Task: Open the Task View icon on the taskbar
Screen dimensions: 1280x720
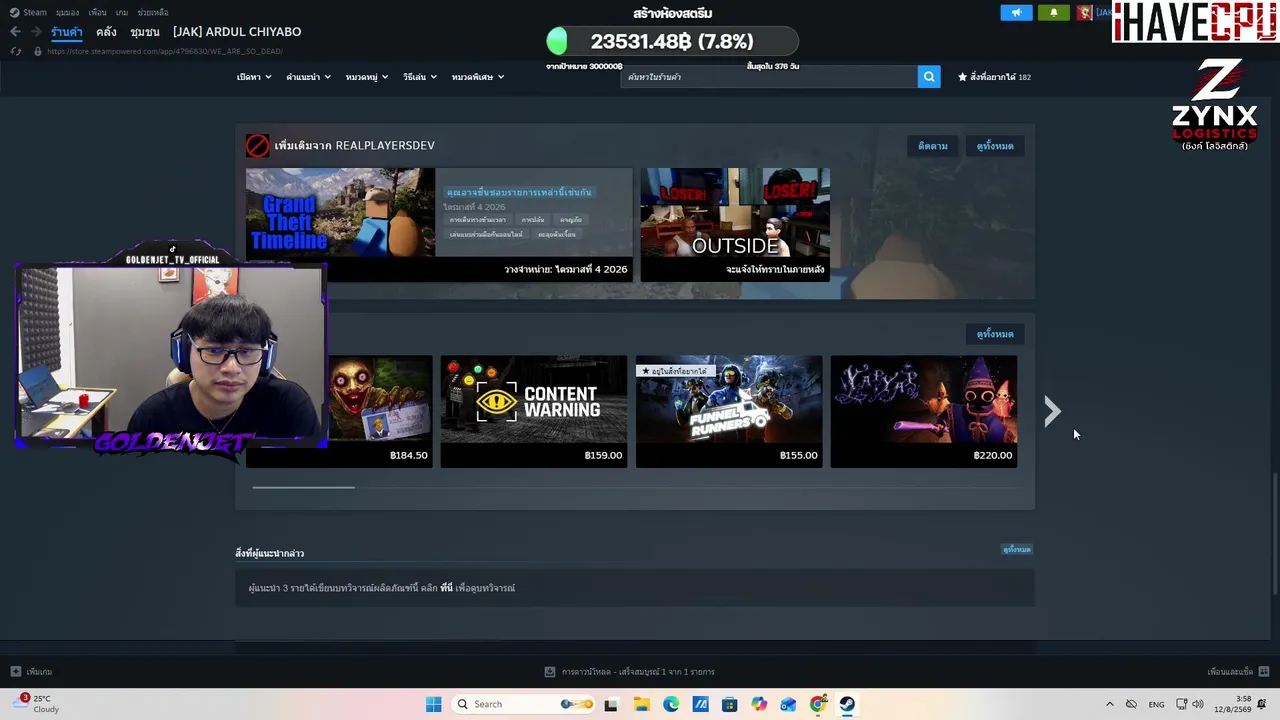Action: pyautogui.click(x=611, y=704)
